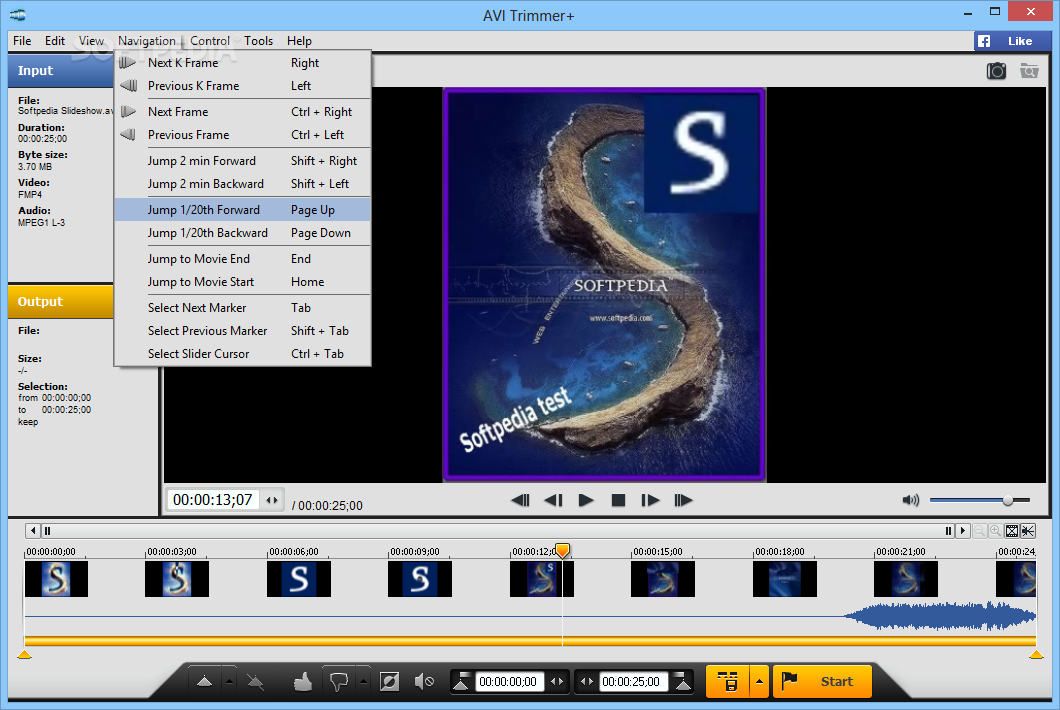The image size is (1060, 710).
Task: Adjust the volume slider handle
Action: point(1008,500)
